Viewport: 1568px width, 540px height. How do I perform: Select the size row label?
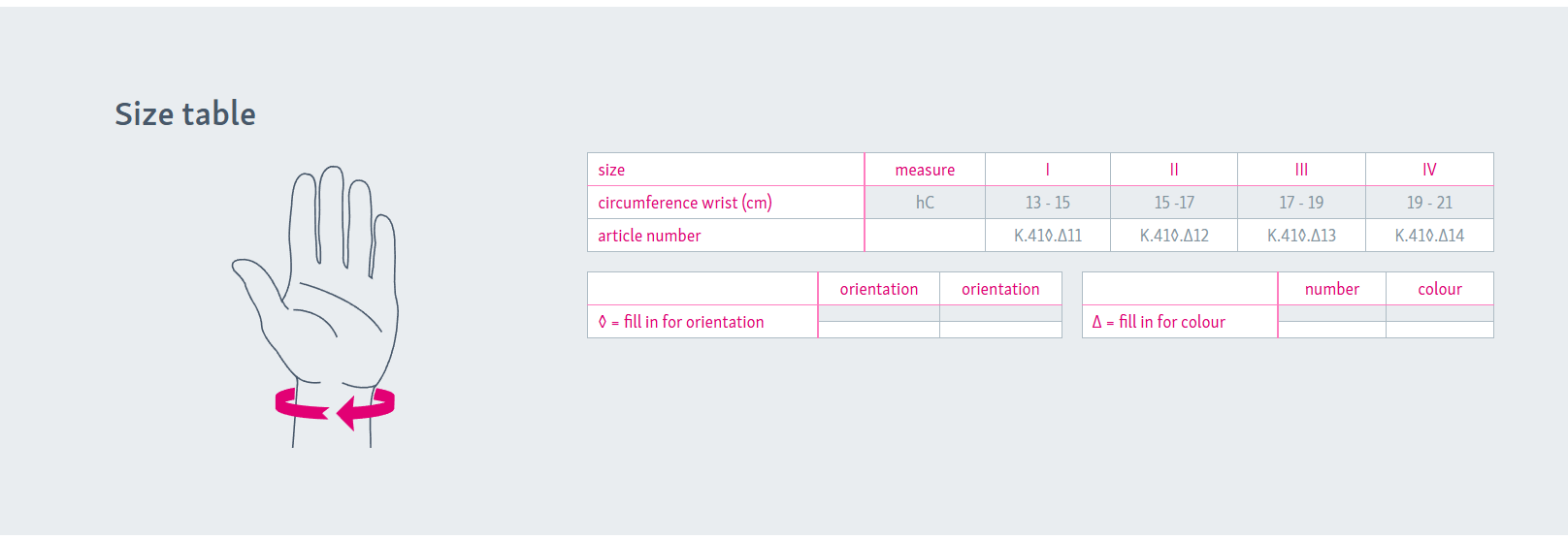click(x=611, y=170)
